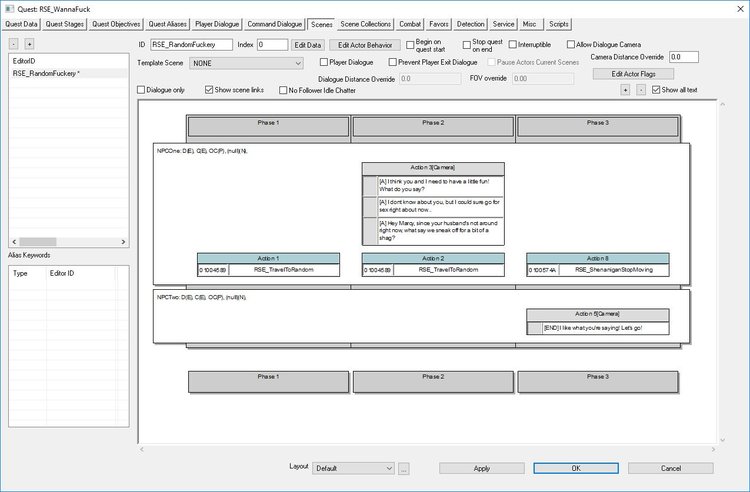The image size is (750, 492).
Task: Select Action 8 RSE_ShenaniganStopMoving
Action: (597, 270)
